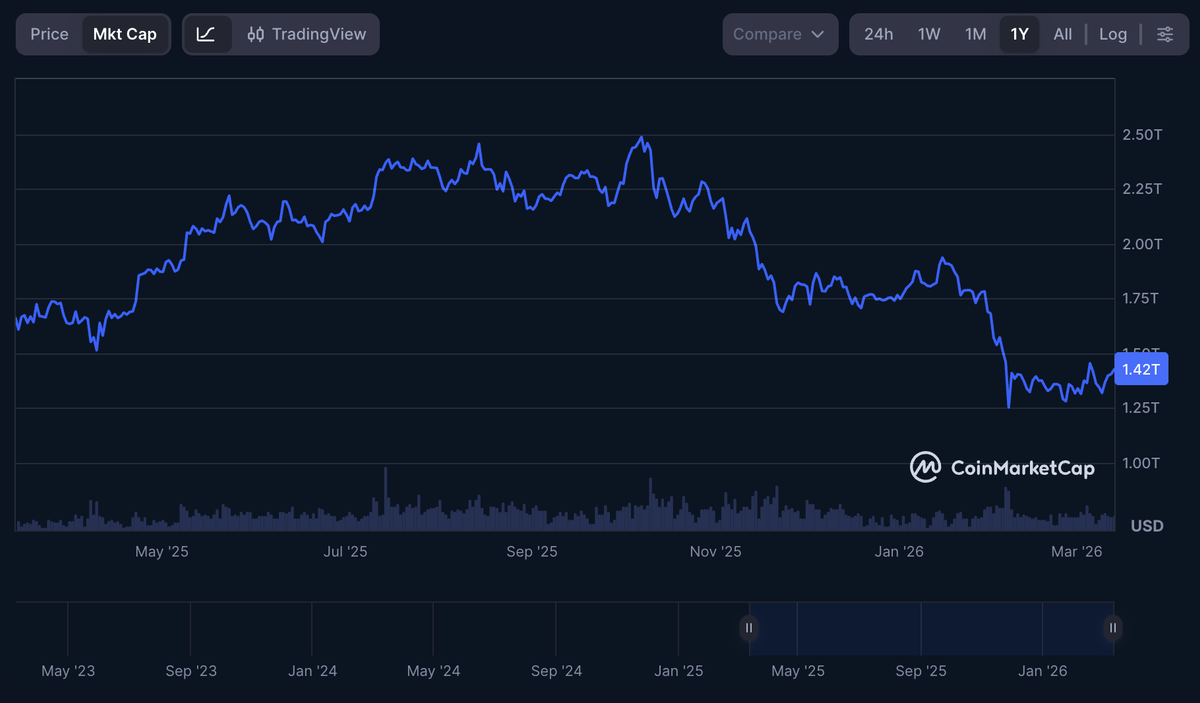Switch the chart to Price view
This screenshot has width=1200, height=703.
[x=49, y=34]
